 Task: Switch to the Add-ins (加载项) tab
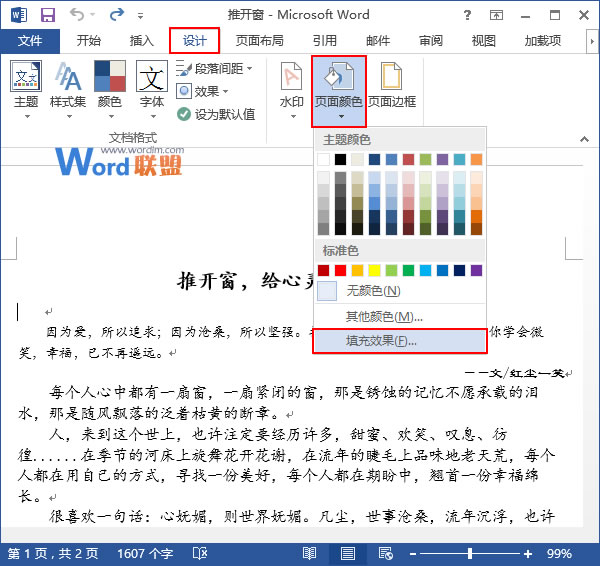[543, 41]
